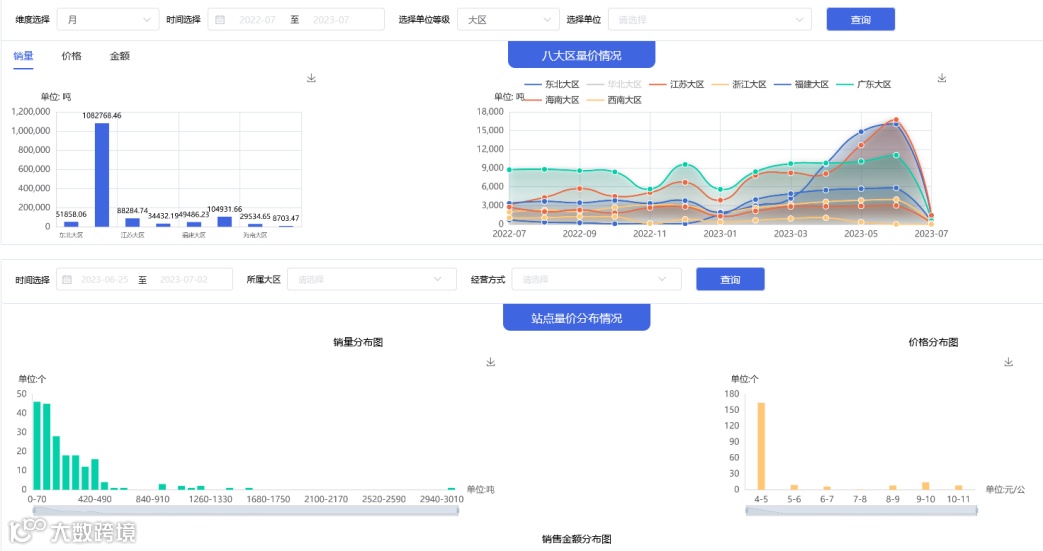1043x551 pixels.
Task: Click the 2940-3010 x-axis label
Action: point(442,499)
